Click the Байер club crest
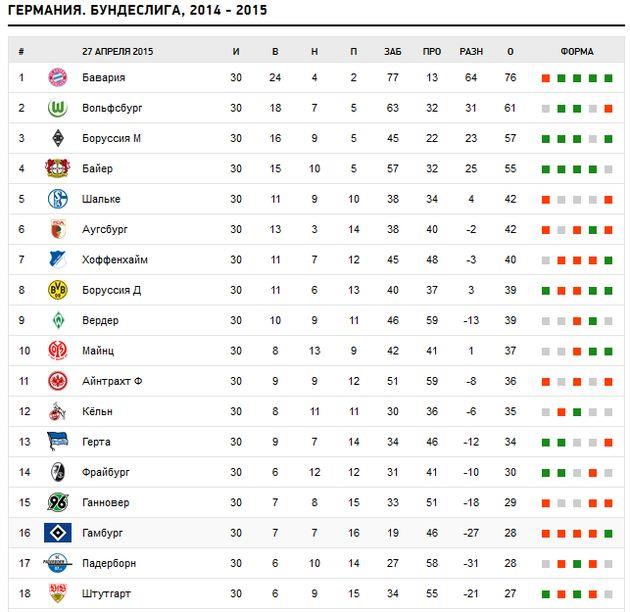Image resolution: width=630 pixels, height=612 pixels. pos(57,169)
